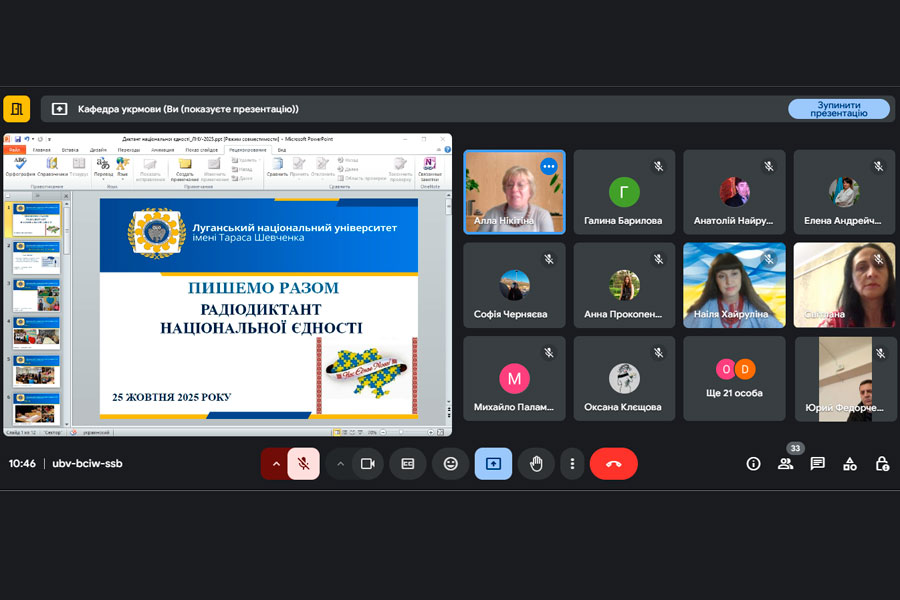The width and height of the screenshot is (900, 600).
Task: Switch to slide sorter view in status bar
Action: coord(345,432)
